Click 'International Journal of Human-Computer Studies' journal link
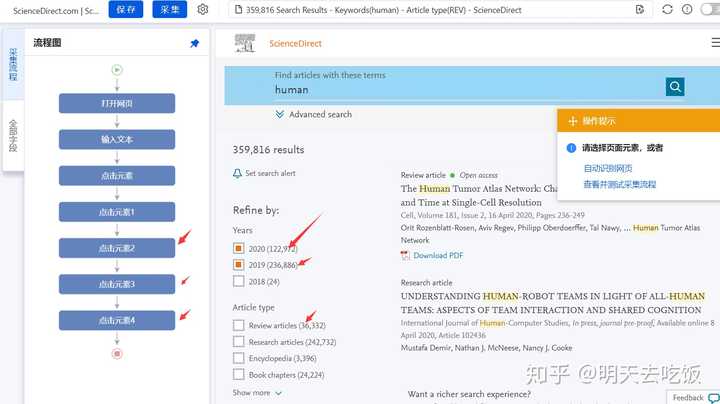 pos(484,323)
